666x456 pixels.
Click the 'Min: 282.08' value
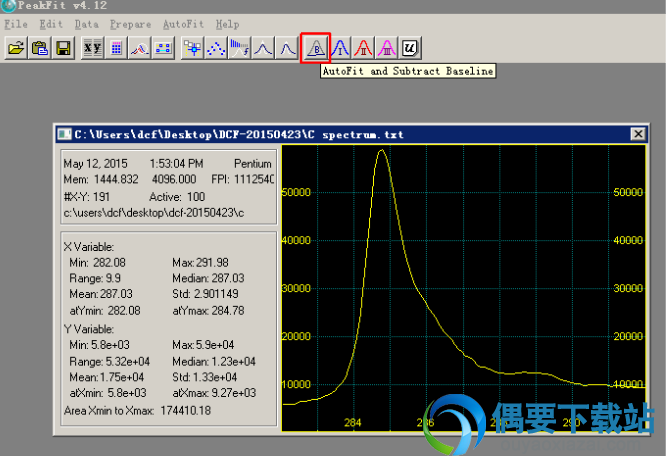point(97,263)
